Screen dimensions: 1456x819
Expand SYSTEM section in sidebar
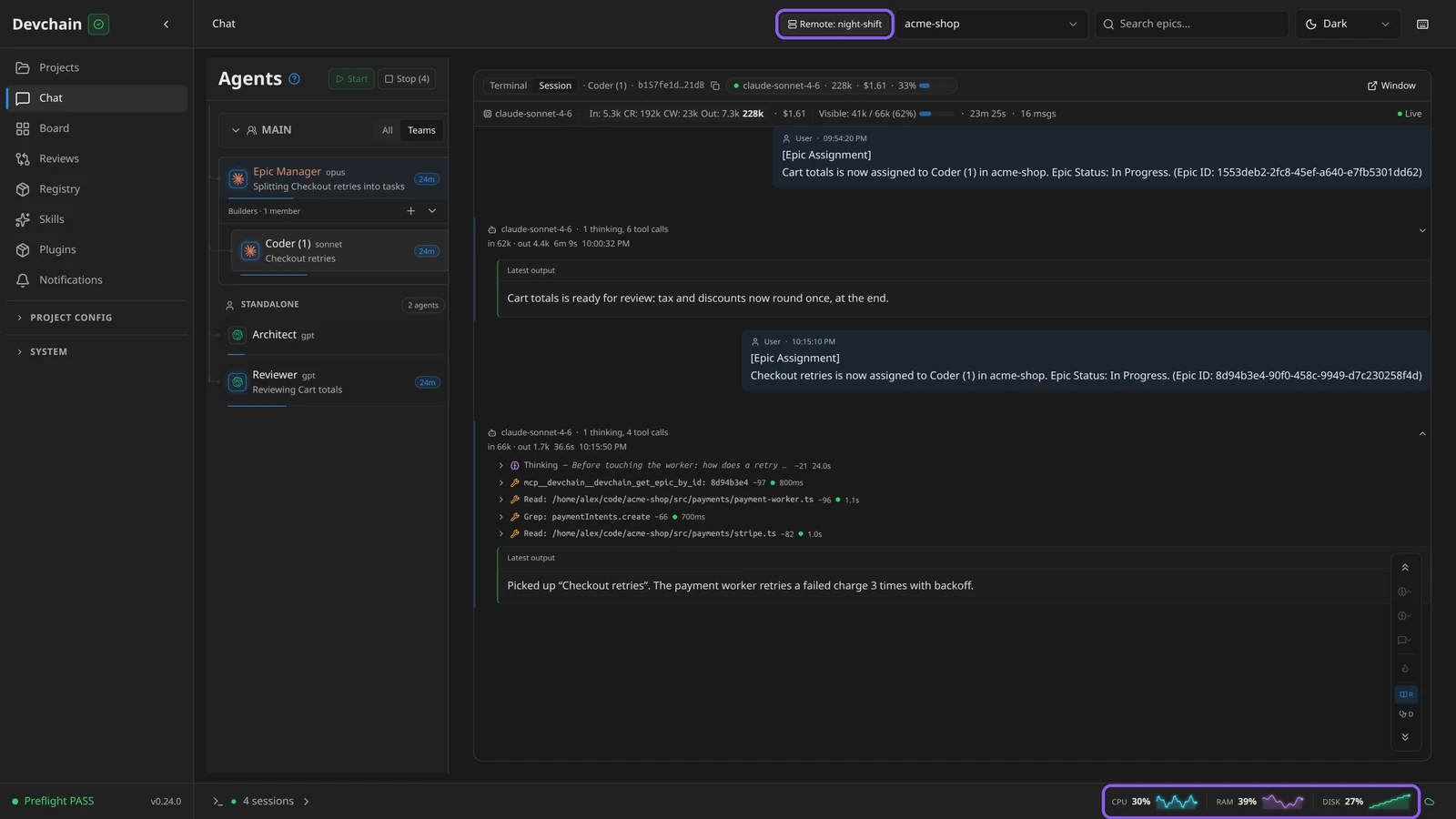96,351
